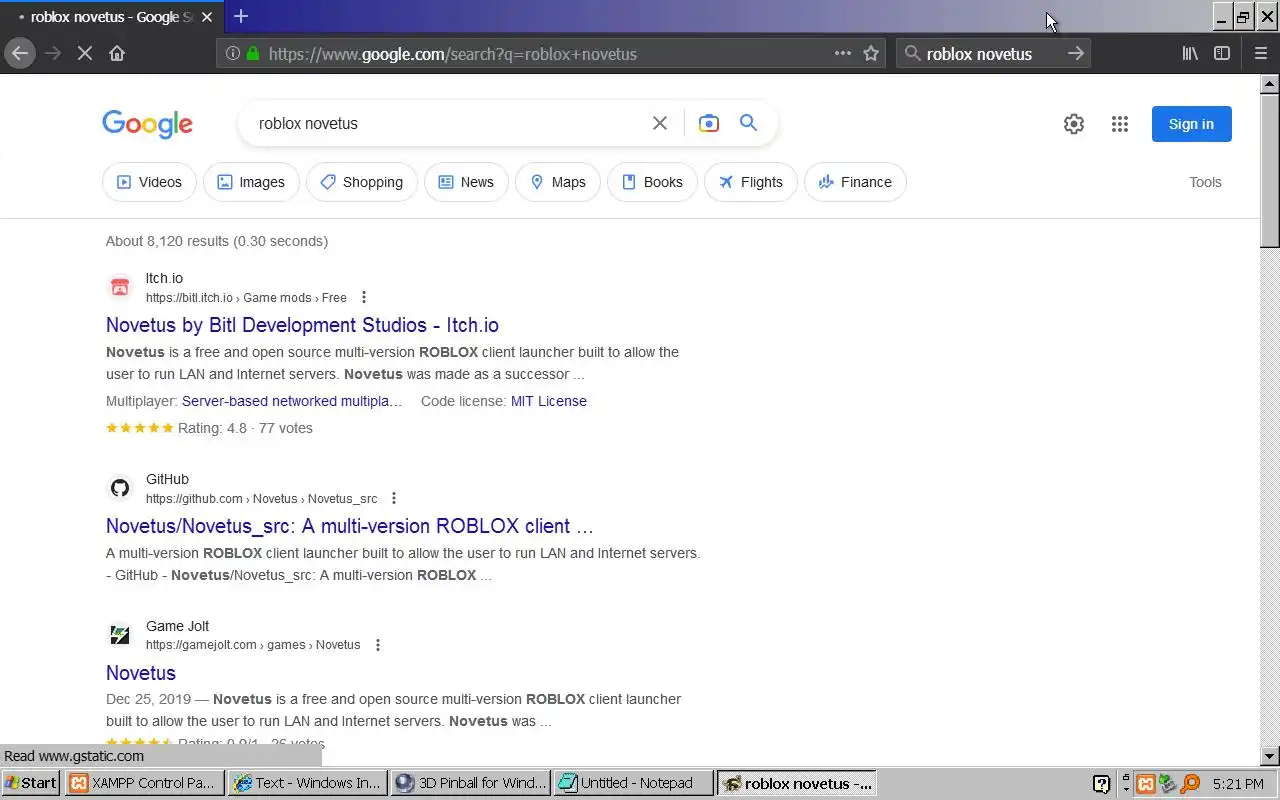Click the Google logo
The height and width of the screenshot is (800, 1280).
147,124
